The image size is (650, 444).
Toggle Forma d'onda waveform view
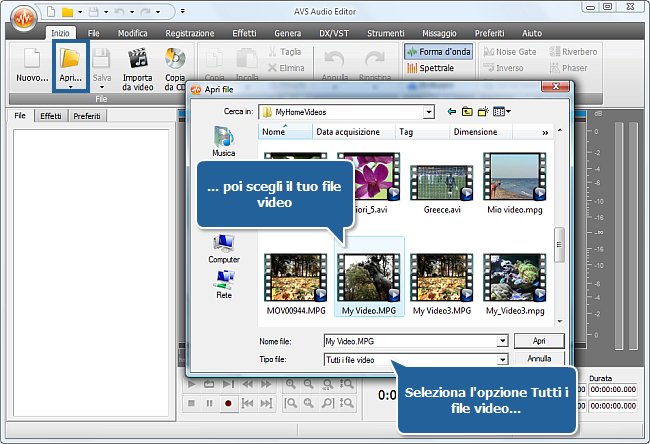click(438, 51)
